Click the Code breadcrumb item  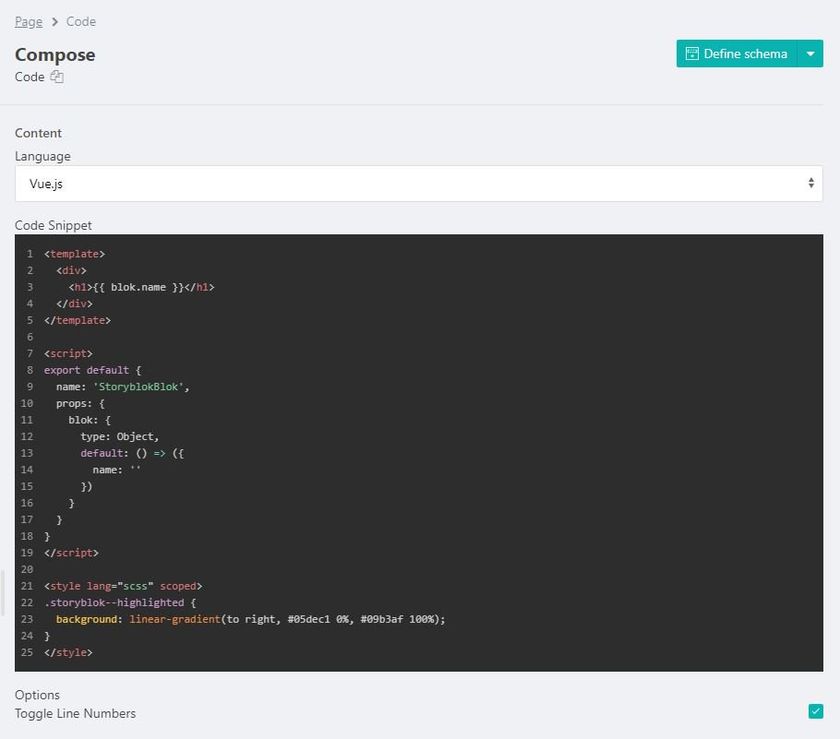[x=81, y=22]
